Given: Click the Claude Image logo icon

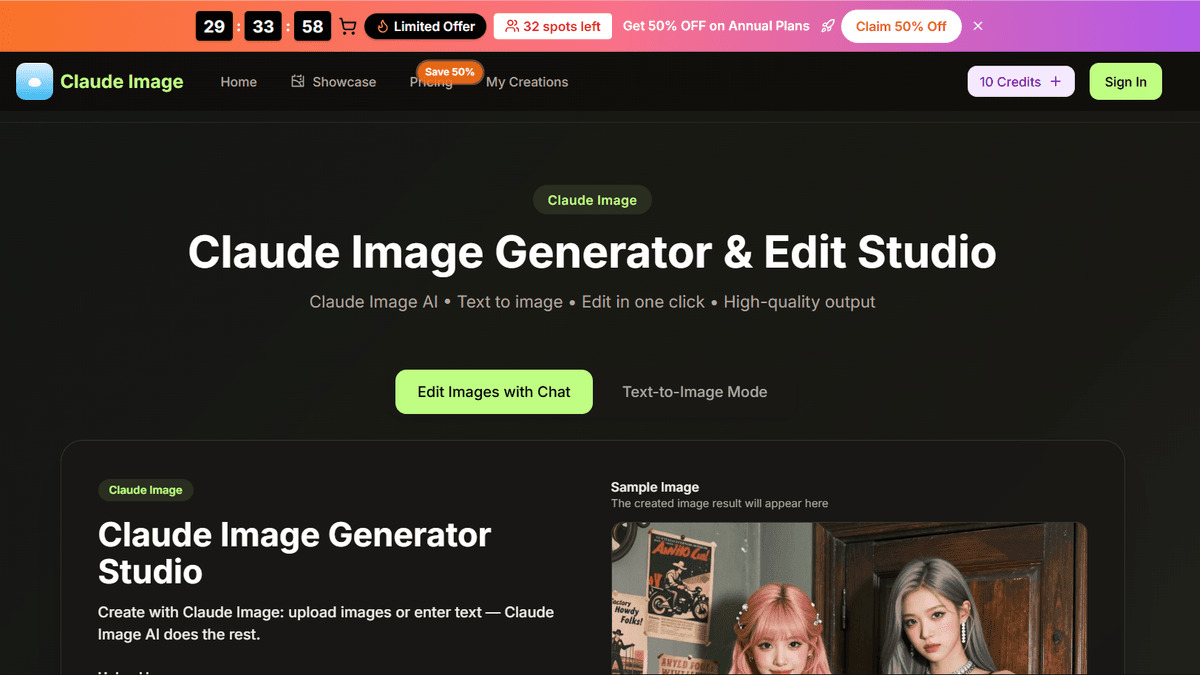Looking at the screenshot, I should point(34,82).
